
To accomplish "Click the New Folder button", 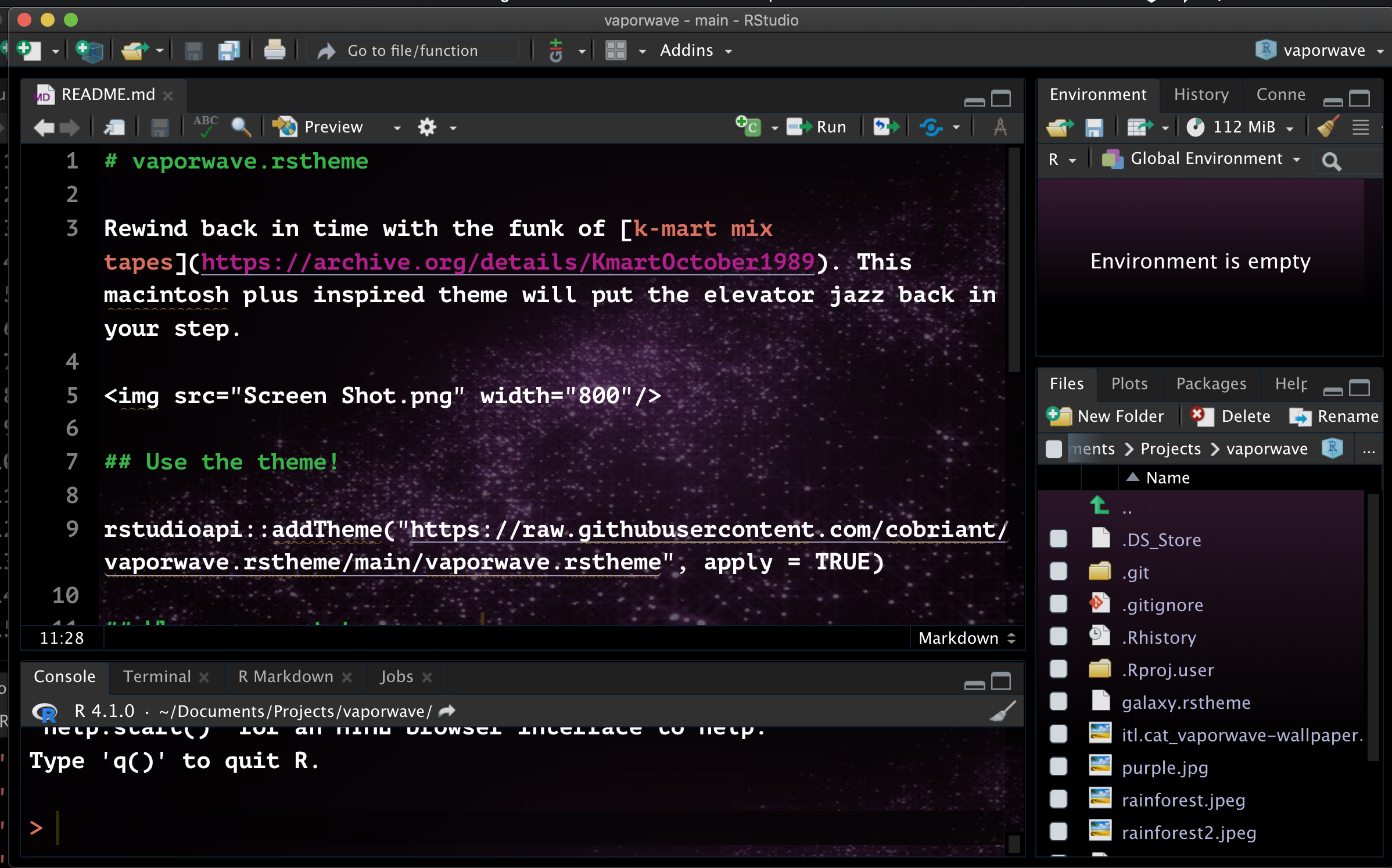I will pos(1105,416).
